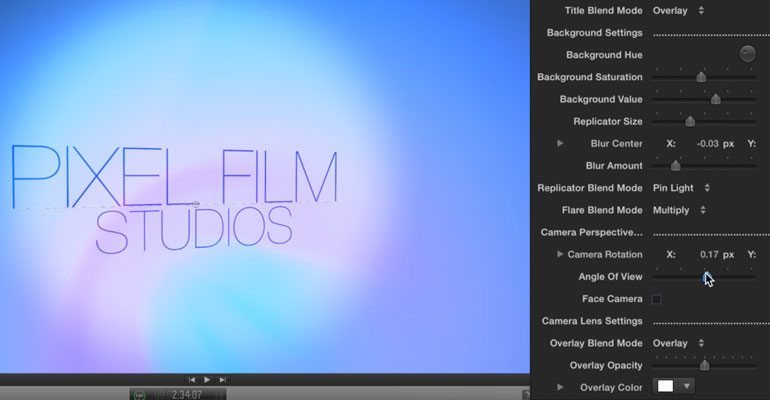Open the Overlay Blend Mode dropdown
770x400 pixels.
tap(678, 343)
